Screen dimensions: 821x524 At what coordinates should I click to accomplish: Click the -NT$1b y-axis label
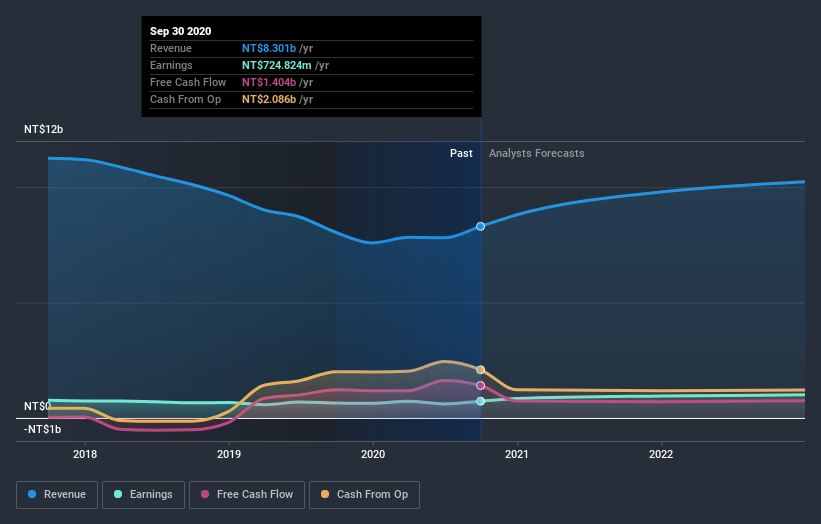pos(42,429)
